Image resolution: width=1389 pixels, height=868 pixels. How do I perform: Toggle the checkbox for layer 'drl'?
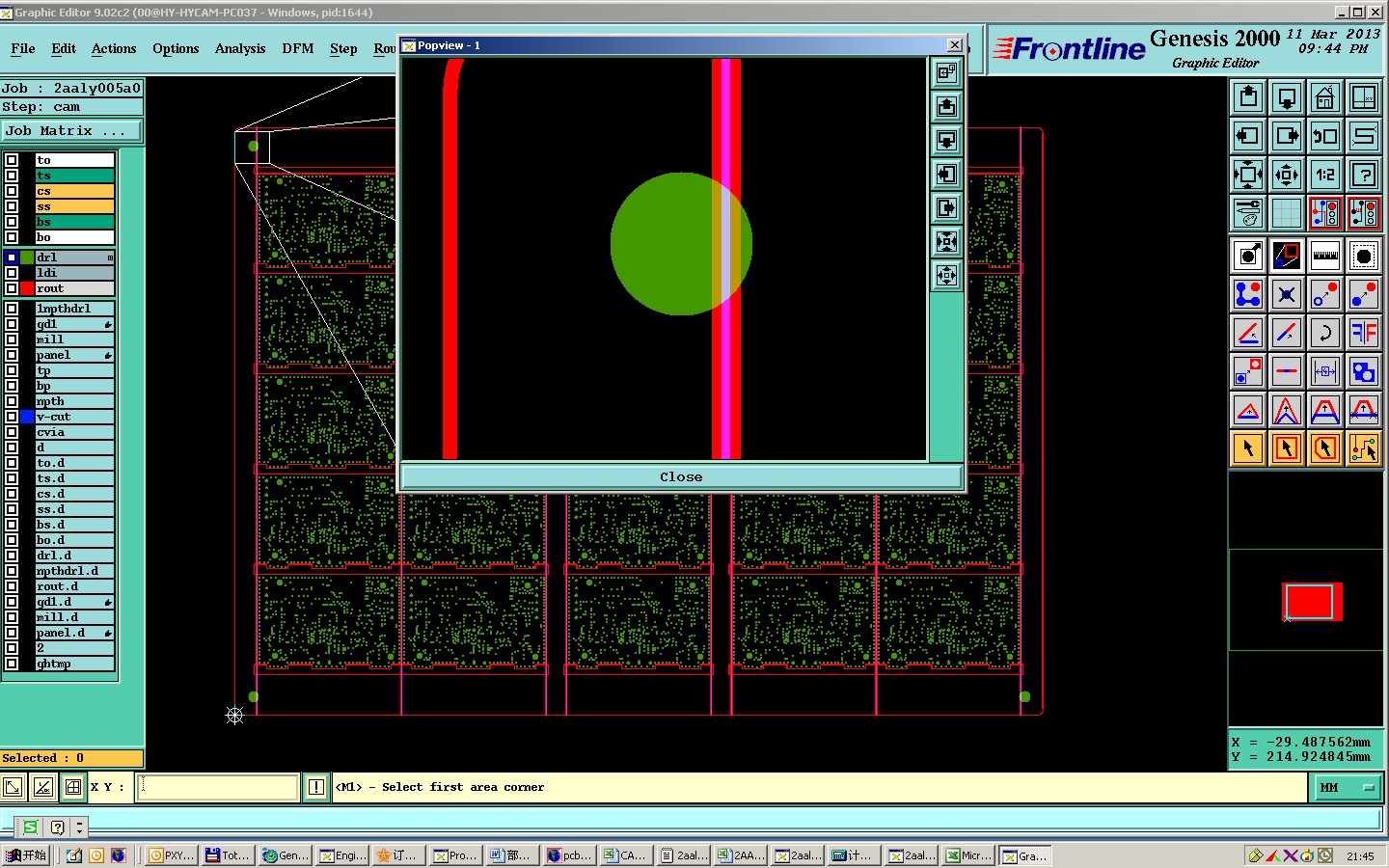click(x=12, y=258)
